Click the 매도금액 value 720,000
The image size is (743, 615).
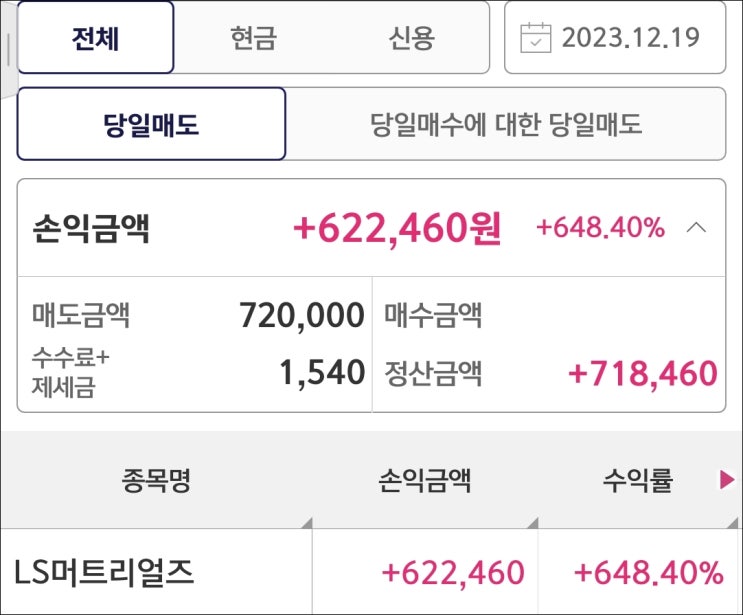point(302,316)
